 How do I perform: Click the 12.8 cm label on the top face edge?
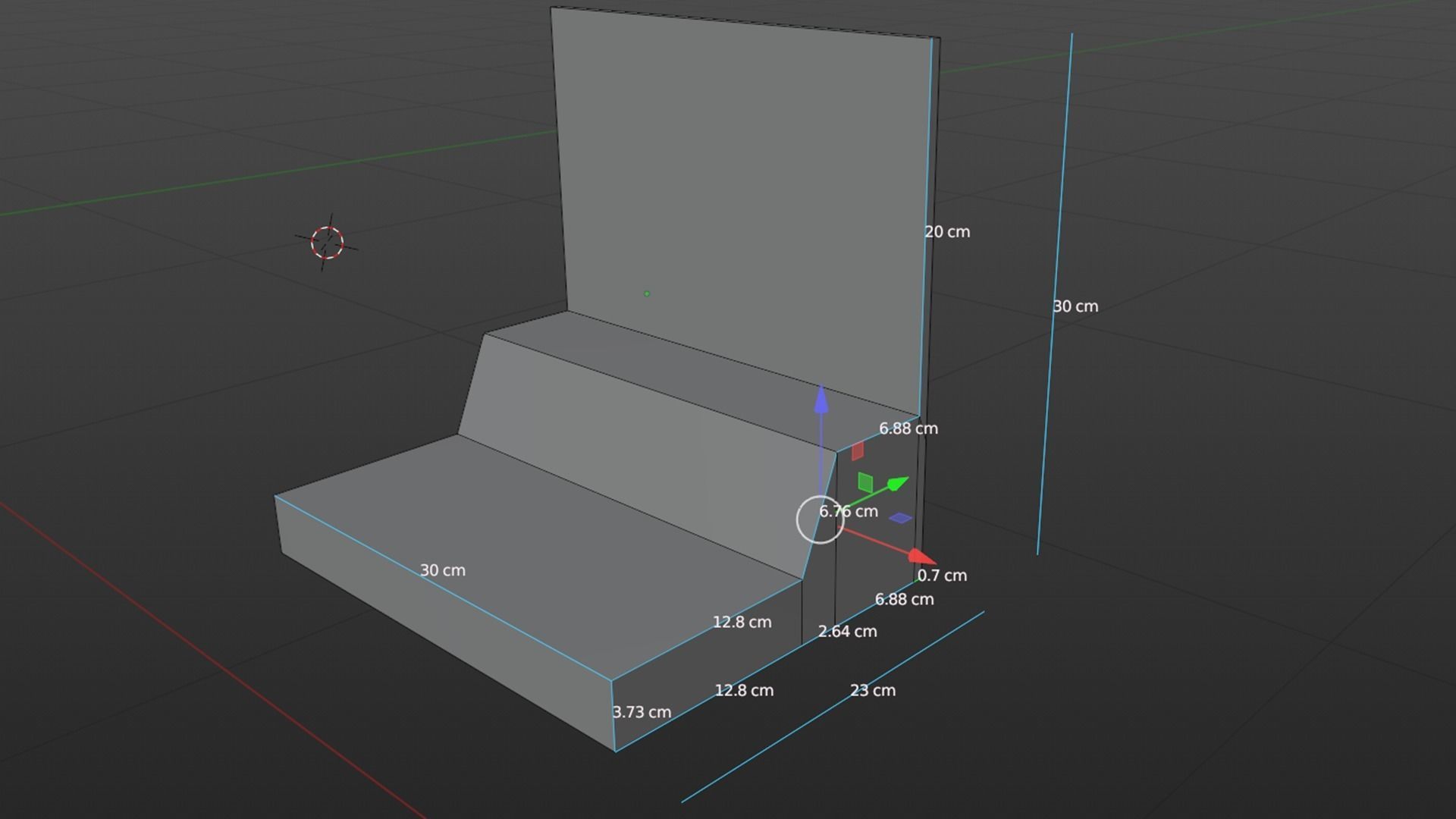(x=742, y=623)
